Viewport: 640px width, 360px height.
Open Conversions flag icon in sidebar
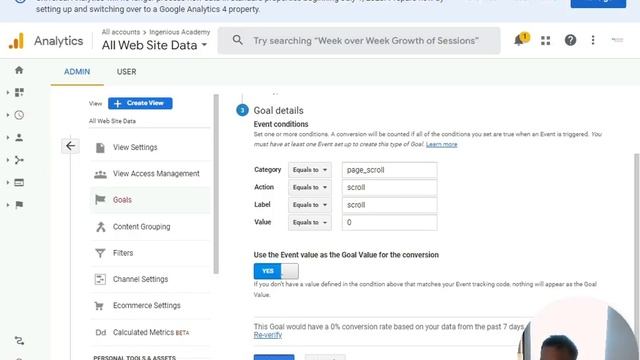pos(19,205)
